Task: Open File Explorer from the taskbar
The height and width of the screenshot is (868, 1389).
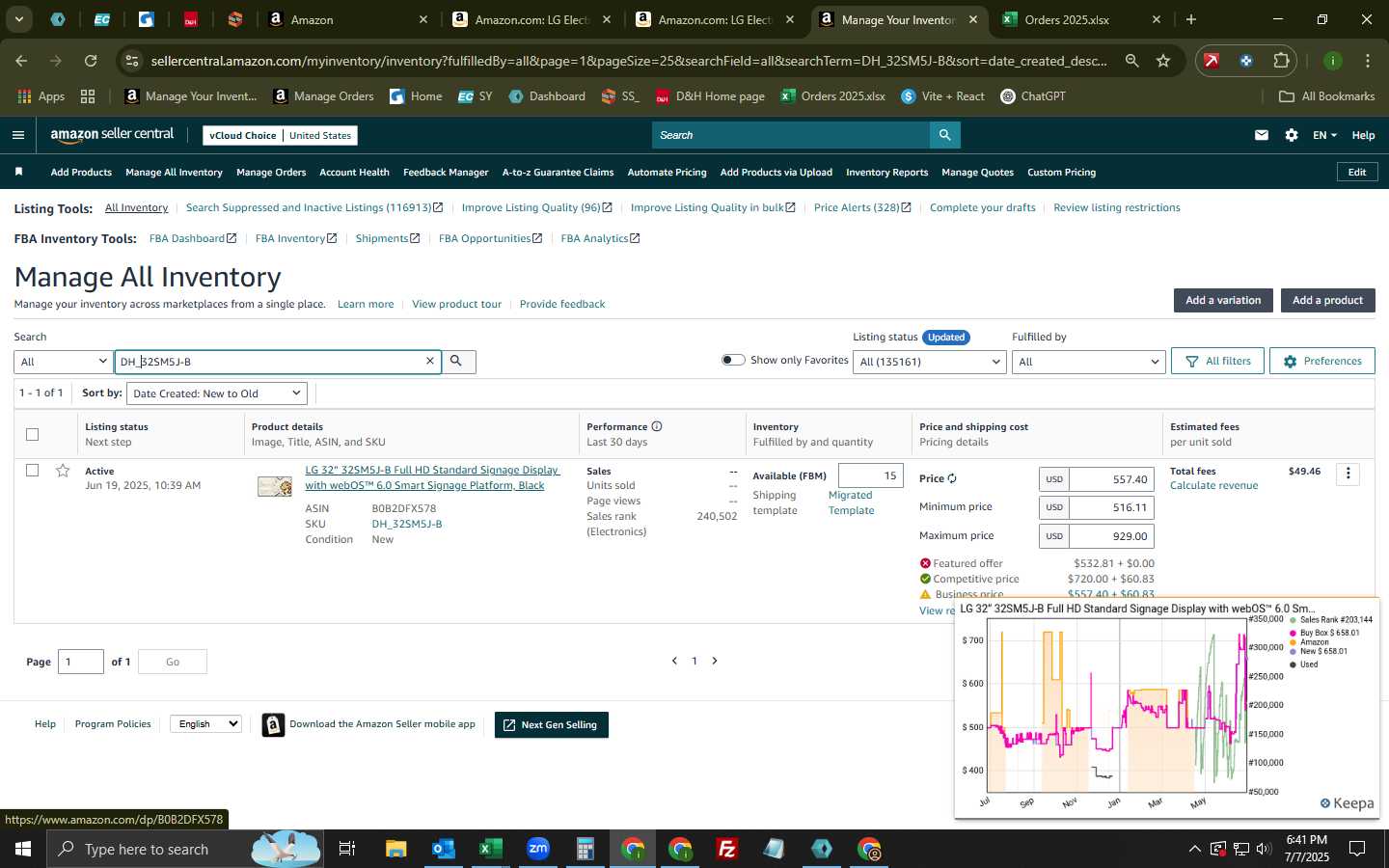Action: 395,849
